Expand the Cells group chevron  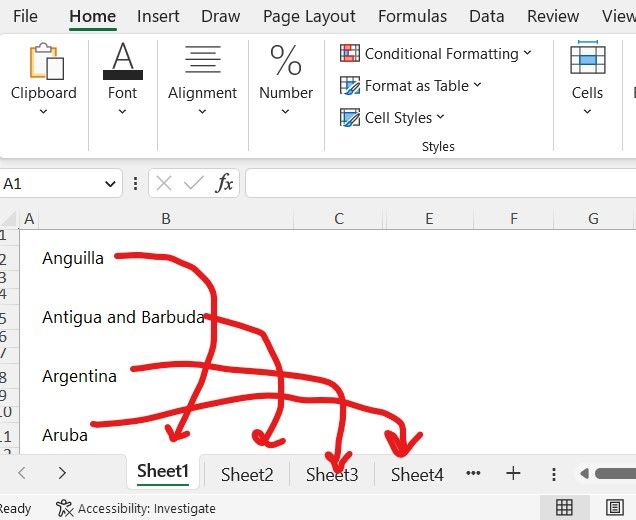pos(587,112)
